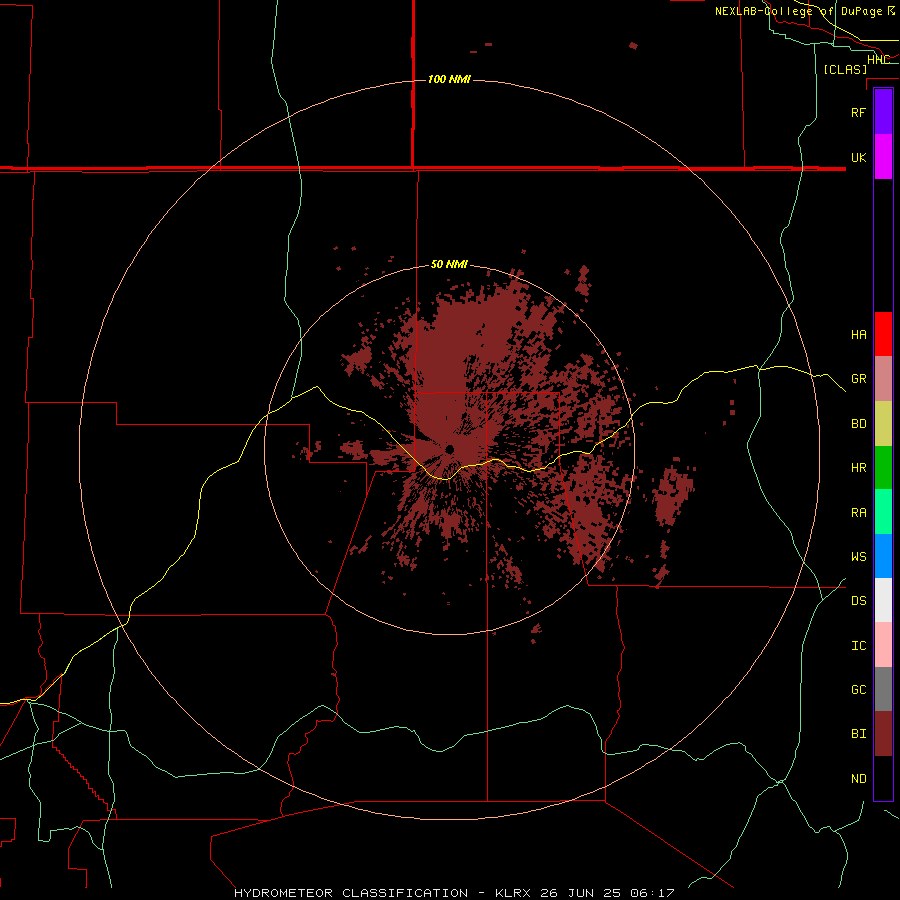
Task: Click the magenta UK legend color swatch
Action: [883, 157]
